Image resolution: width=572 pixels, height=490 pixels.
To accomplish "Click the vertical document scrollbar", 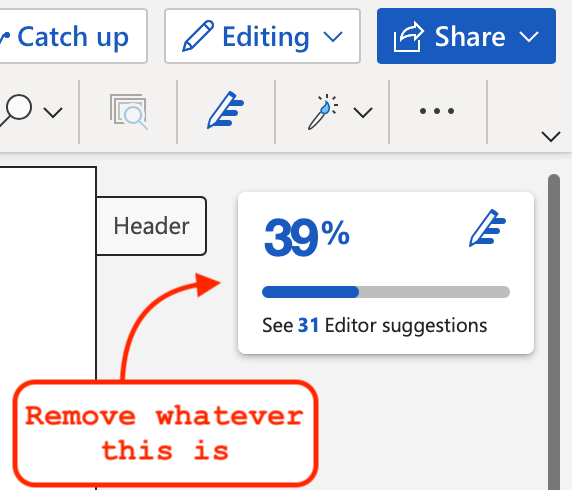I will (554, 332).
